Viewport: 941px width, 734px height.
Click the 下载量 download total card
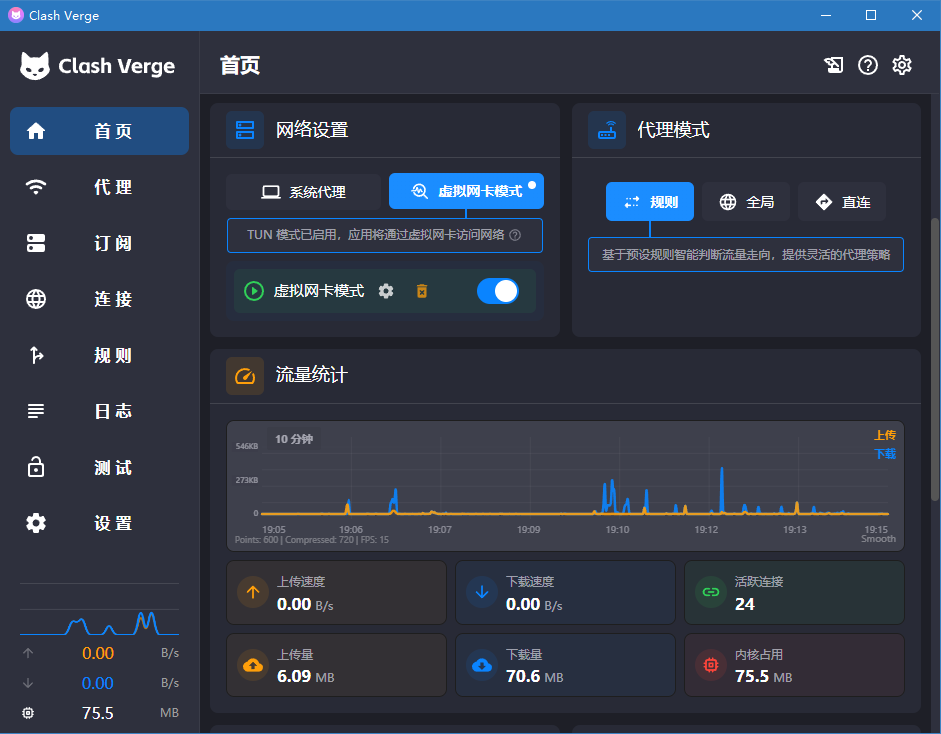pos(565,665)
